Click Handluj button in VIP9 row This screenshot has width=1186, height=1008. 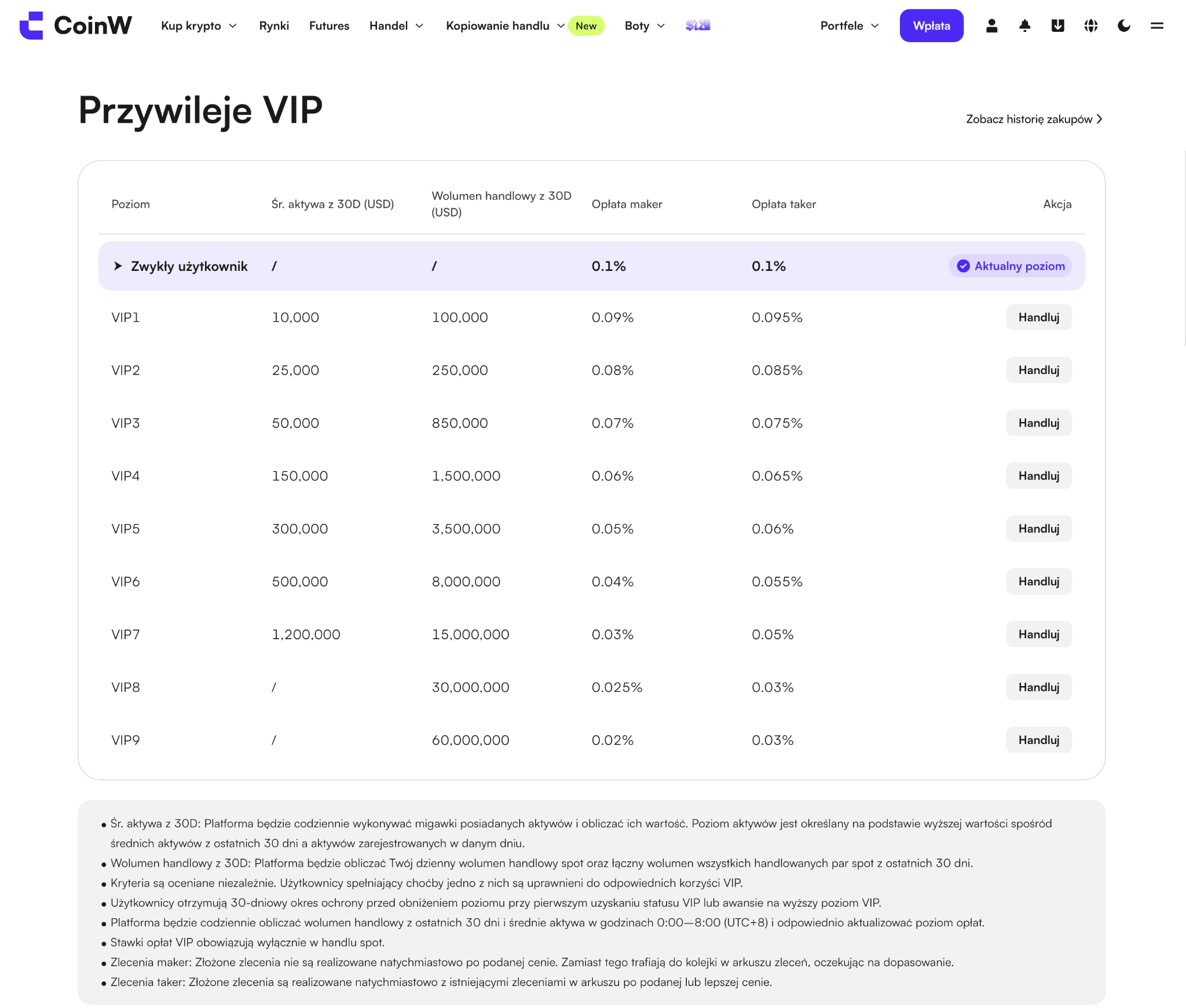1038,740
